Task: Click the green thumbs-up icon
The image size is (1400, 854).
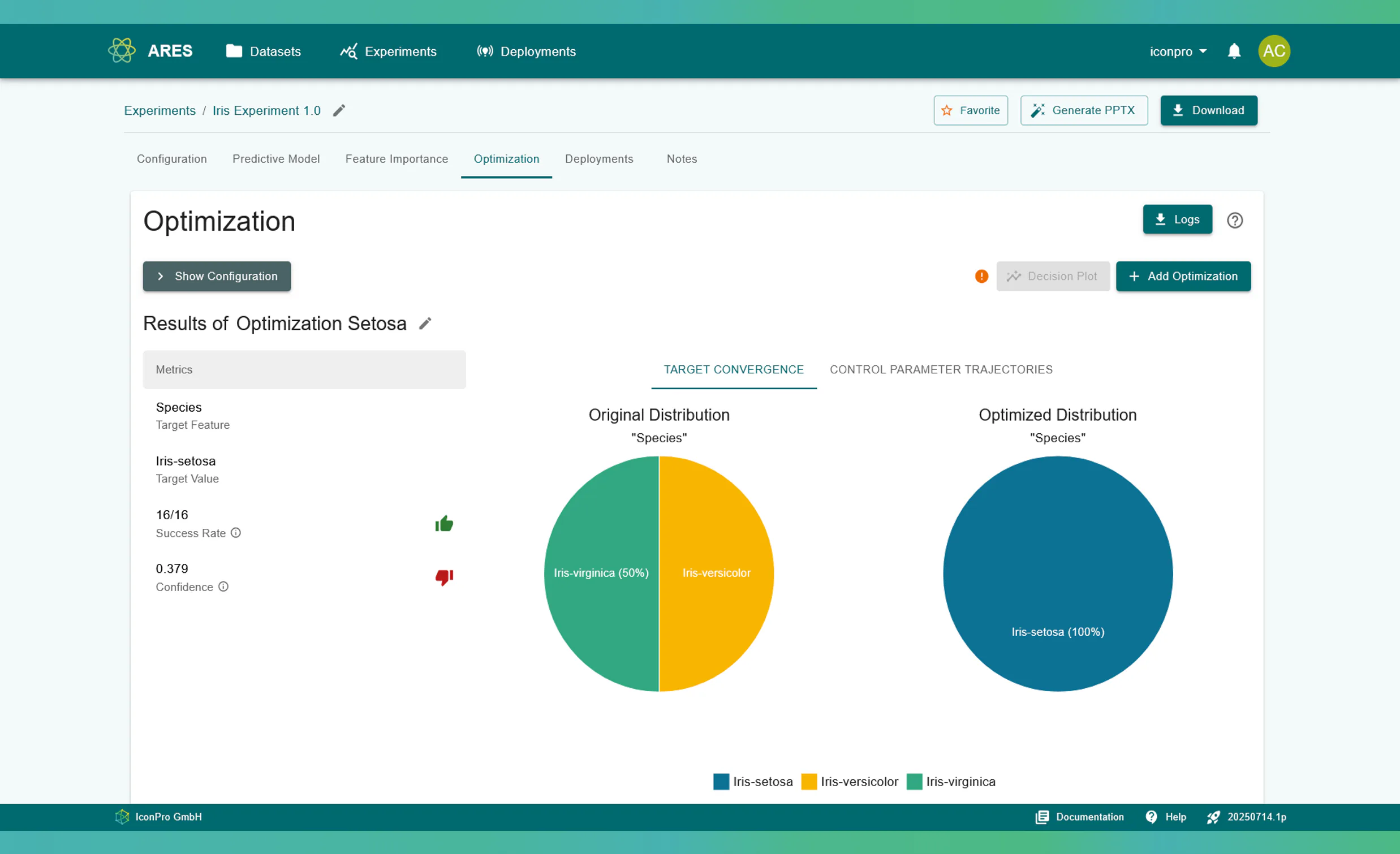Action: pos(443,523)
